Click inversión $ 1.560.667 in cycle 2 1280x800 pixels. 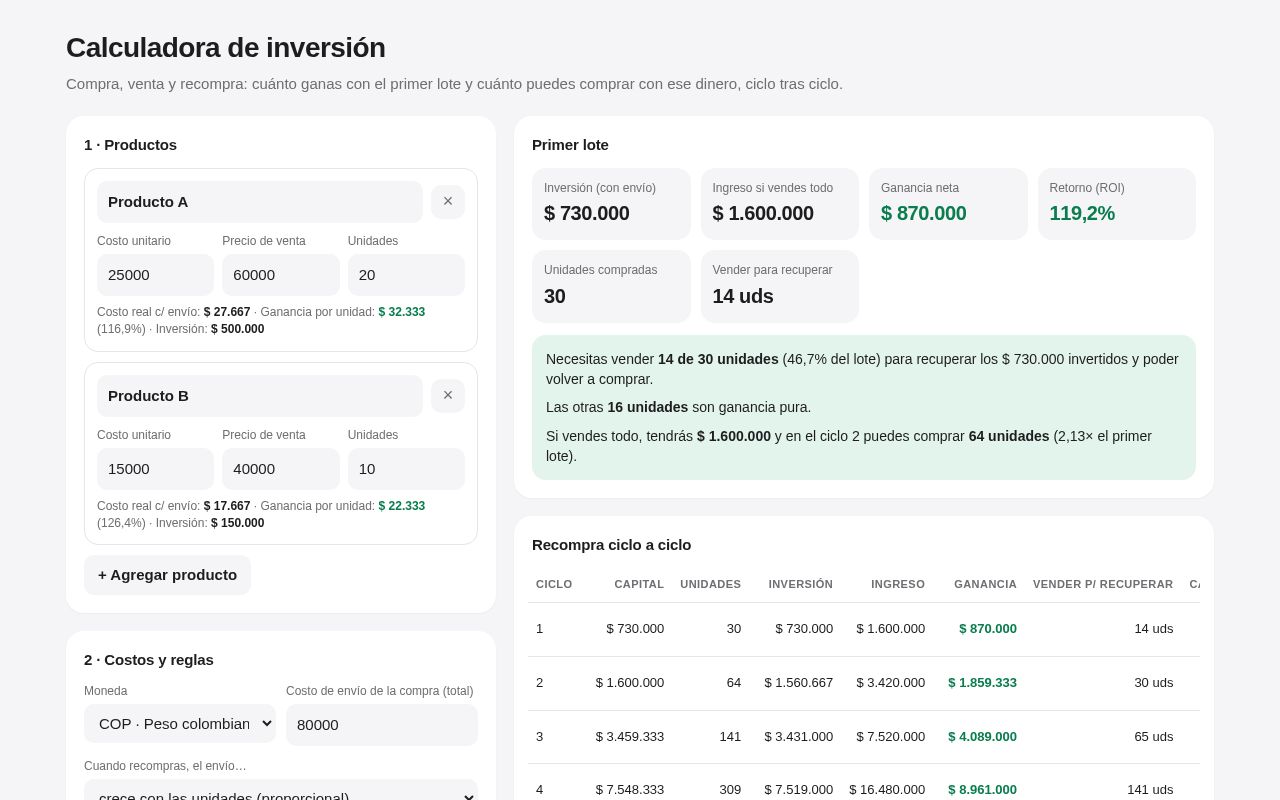coord(799,683)
